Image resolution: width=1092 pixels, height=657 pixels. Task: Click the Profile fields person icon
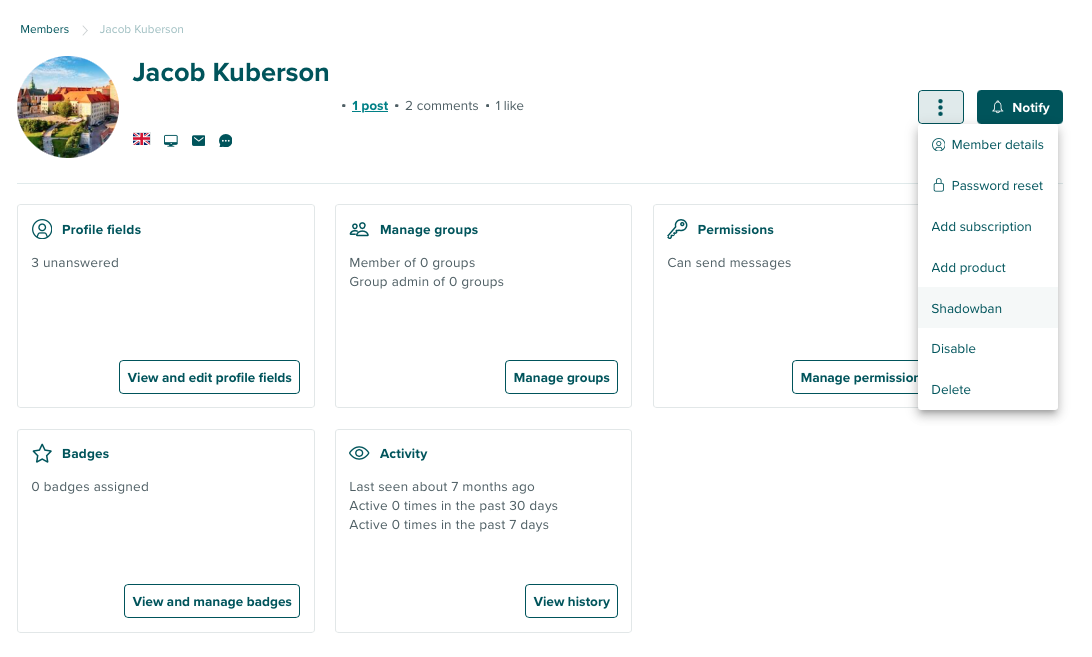(x=42, y=229)
